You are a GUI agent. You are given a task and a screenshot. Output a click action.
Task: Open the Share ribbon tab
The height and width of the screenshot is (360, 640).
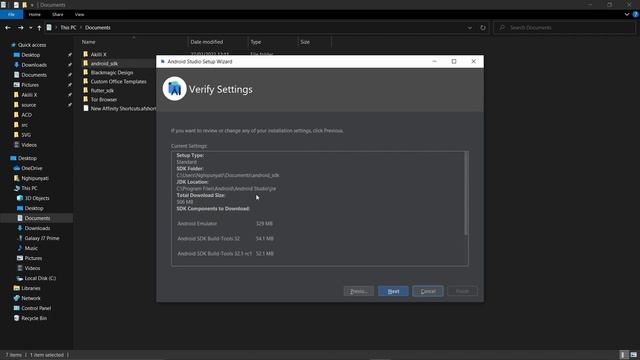click(58, 14)
